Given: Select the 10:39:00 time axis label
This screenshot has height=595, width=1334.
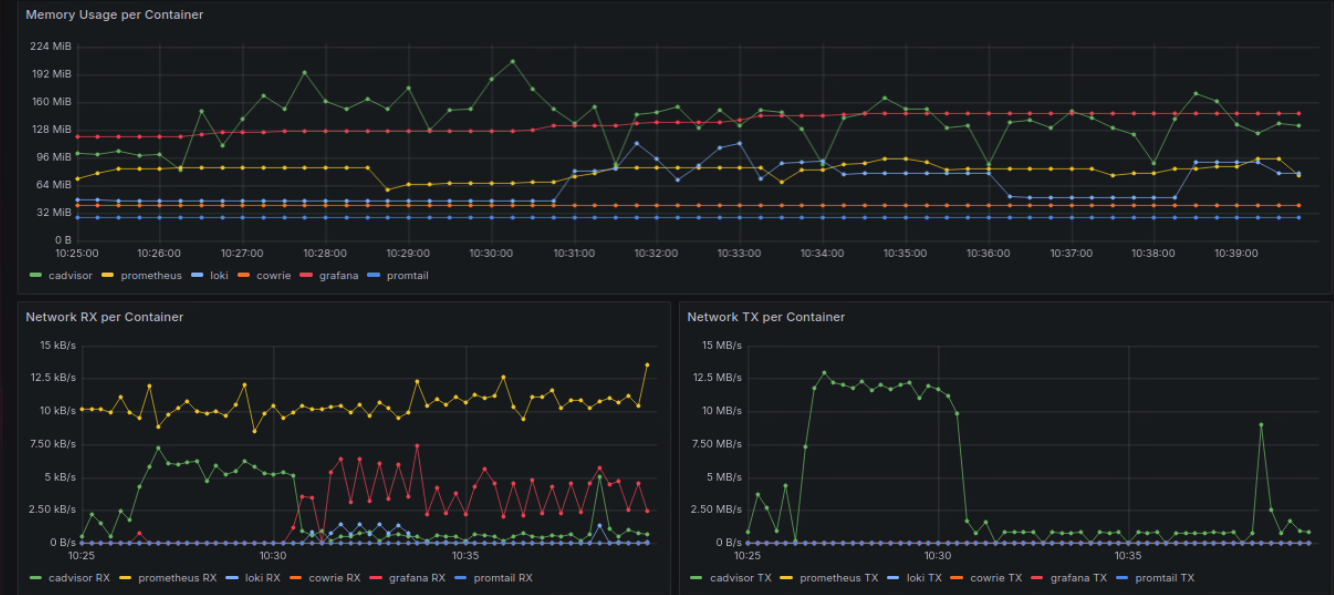Looking at the screenshot, I should click(1237, 254).
